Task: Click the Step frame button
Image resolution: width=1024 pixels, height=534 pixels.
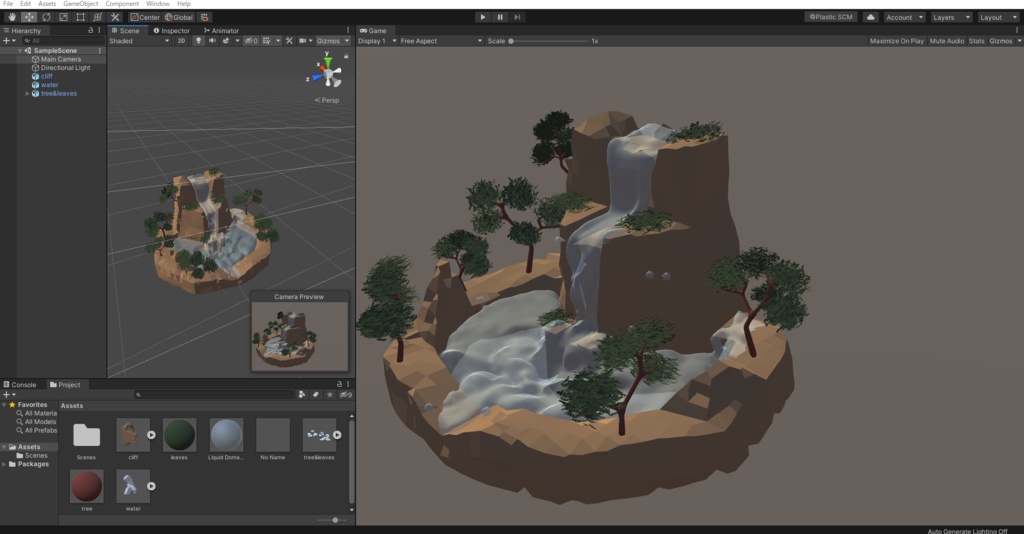Action: (x=517, y=17)
